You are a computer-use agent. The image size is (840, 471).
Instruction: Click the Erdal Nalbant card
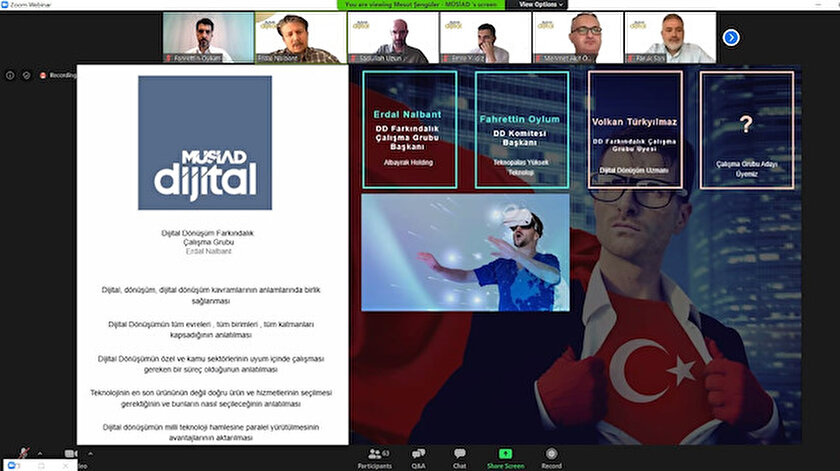410,130
